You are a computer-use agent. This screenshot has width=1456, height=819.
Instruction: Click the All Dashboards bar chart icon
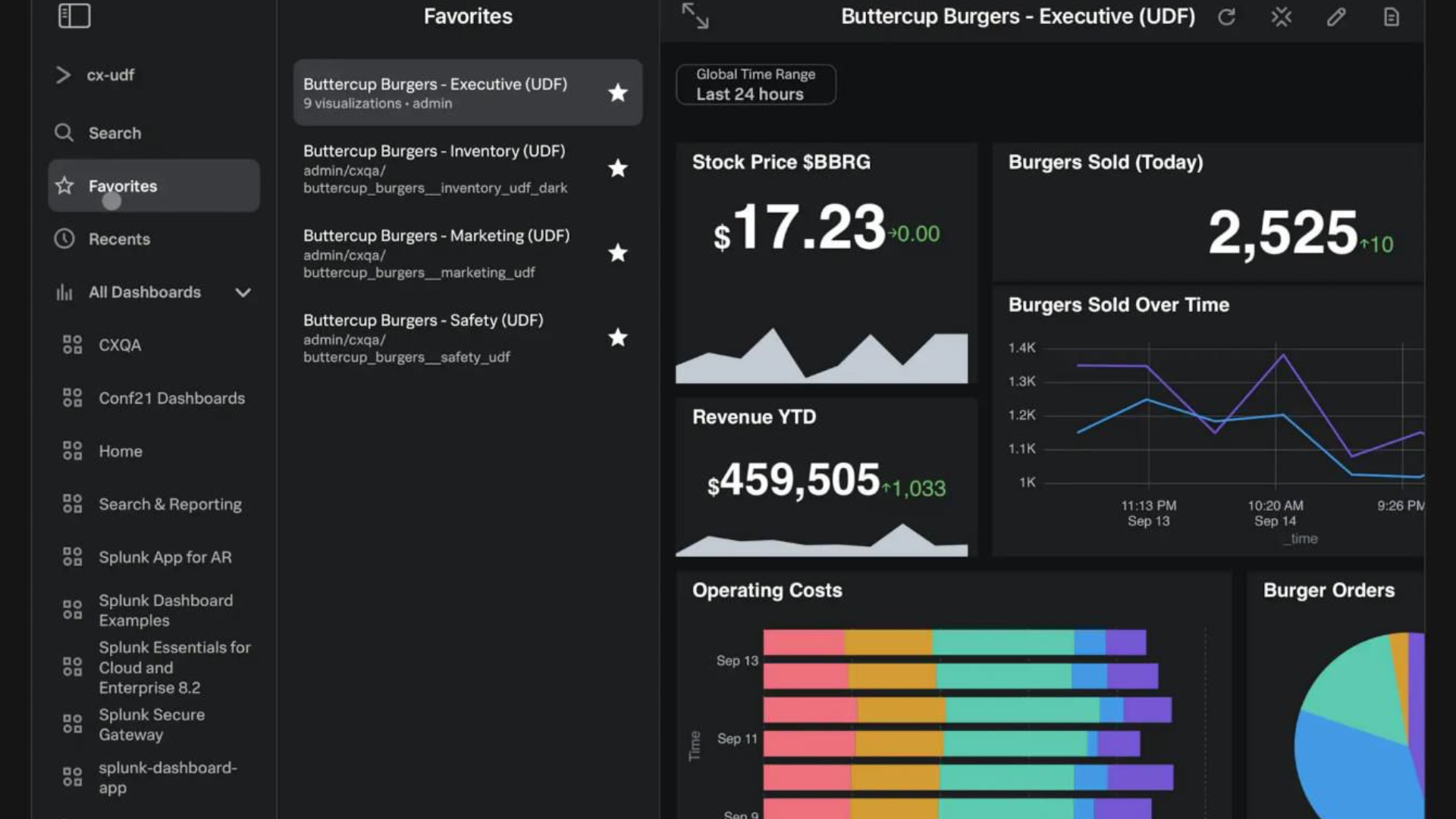[x=64, y=292]
